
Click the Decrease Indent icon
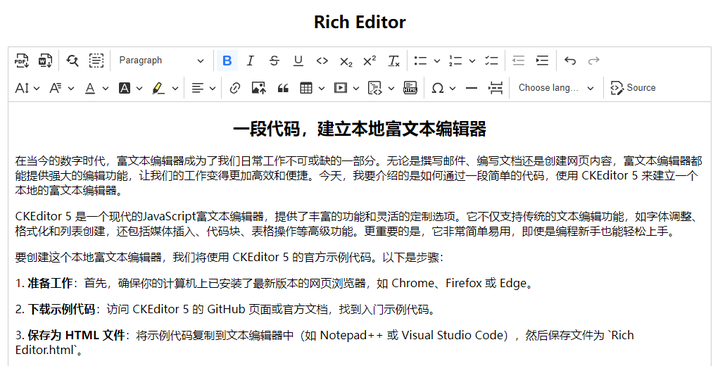[518, 60]
